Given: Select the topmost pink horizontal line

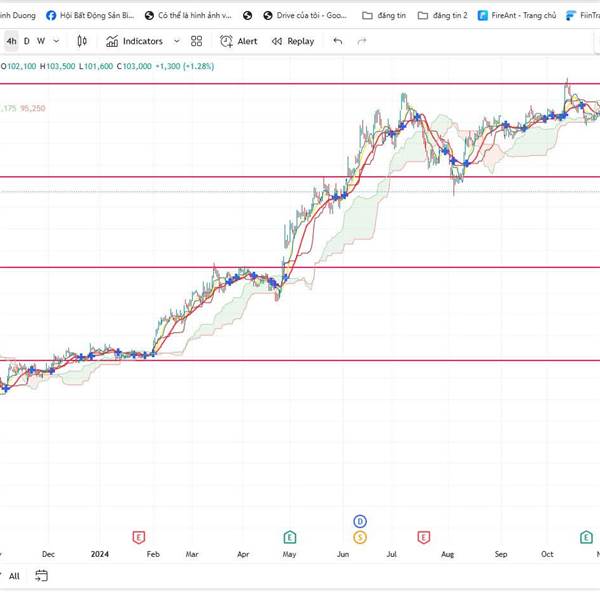Looking at the screenshot, I should click(x=300, y=83).
